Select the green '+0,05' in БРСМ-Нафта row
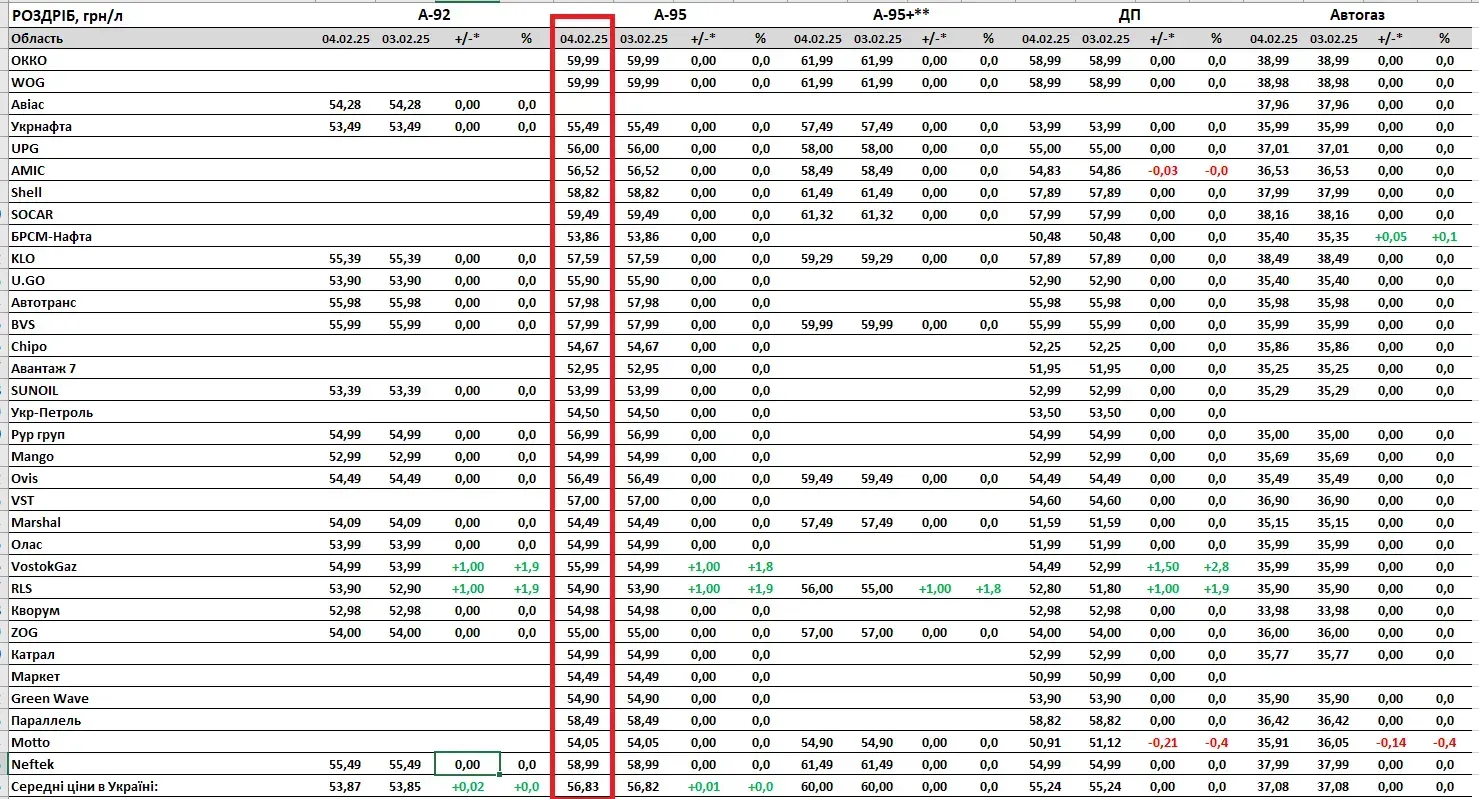 1391,236
